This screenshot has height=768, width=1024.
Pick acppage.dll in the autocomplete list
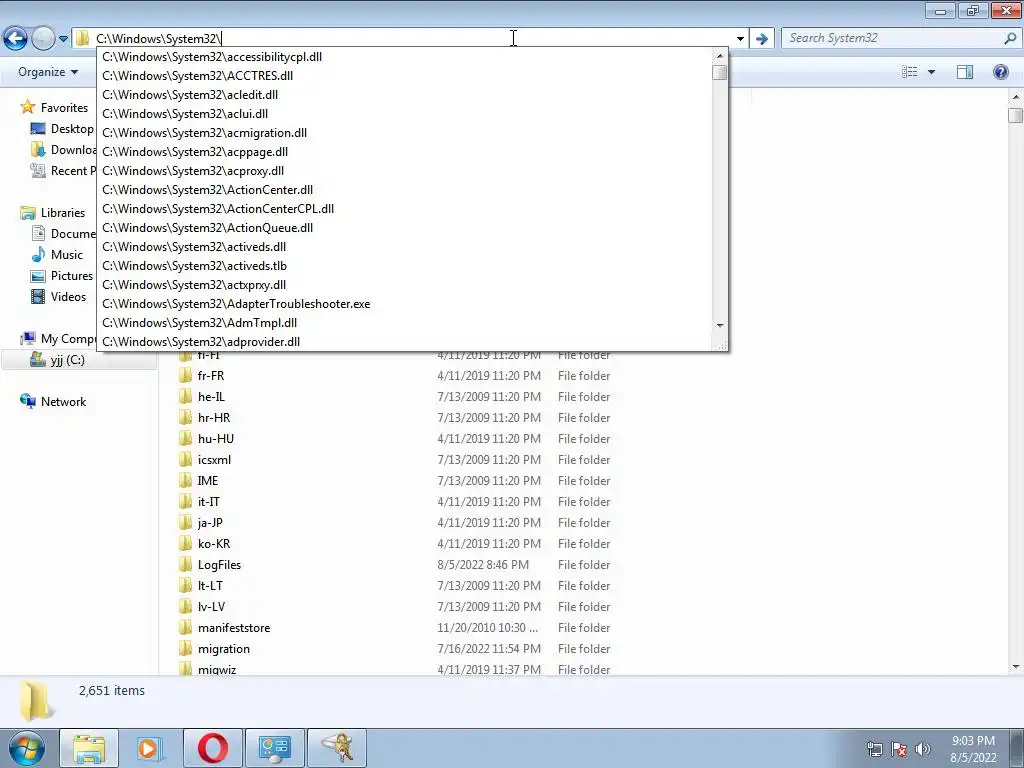click(x=405, y=152)
